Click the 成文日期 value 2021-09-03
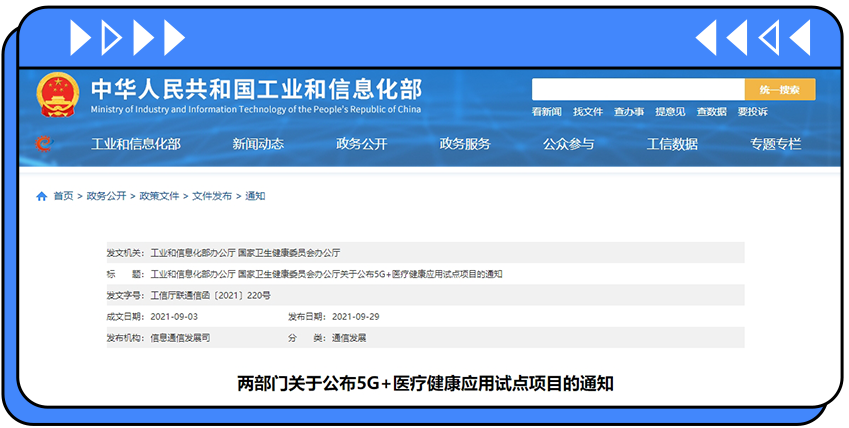The image size is (849, 428). coord(174,317)
